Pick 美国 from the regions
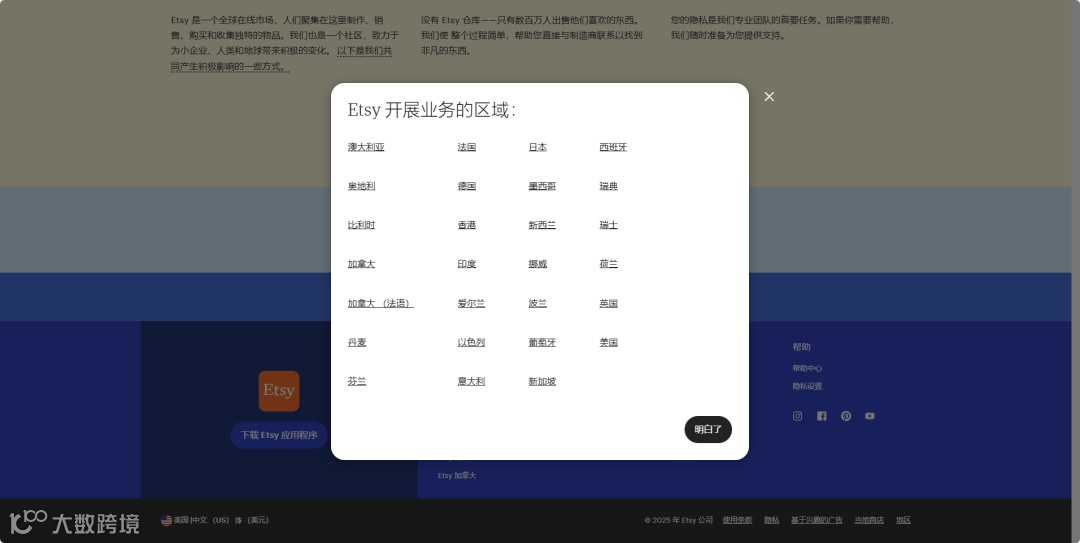The image size is (1080, 543). pyautogui.click(x=608, y=342)
